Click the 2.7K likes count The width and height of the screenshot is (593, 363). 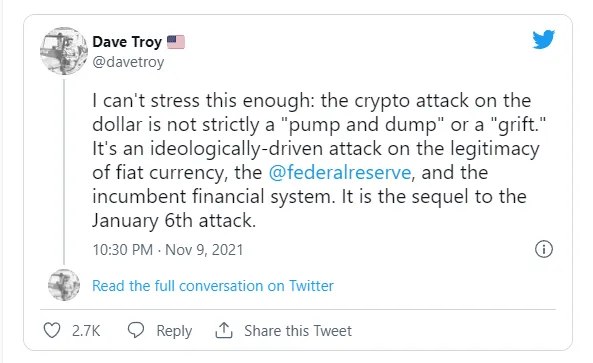[86, 331]
